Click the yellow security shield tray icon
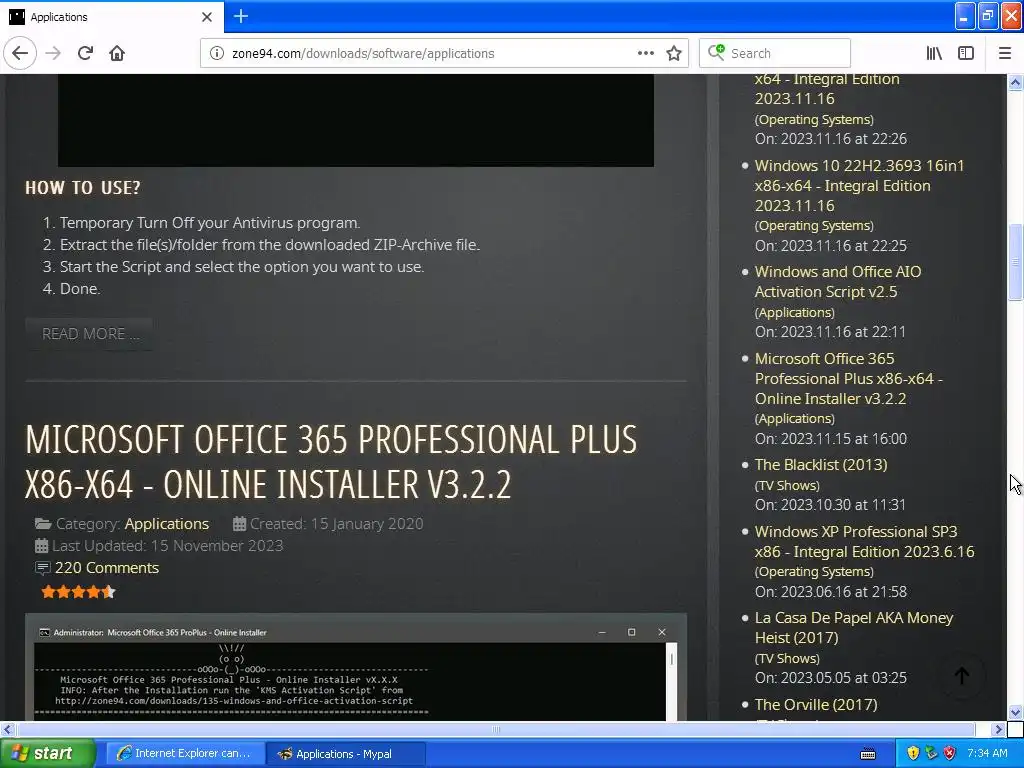 [913, 753]
